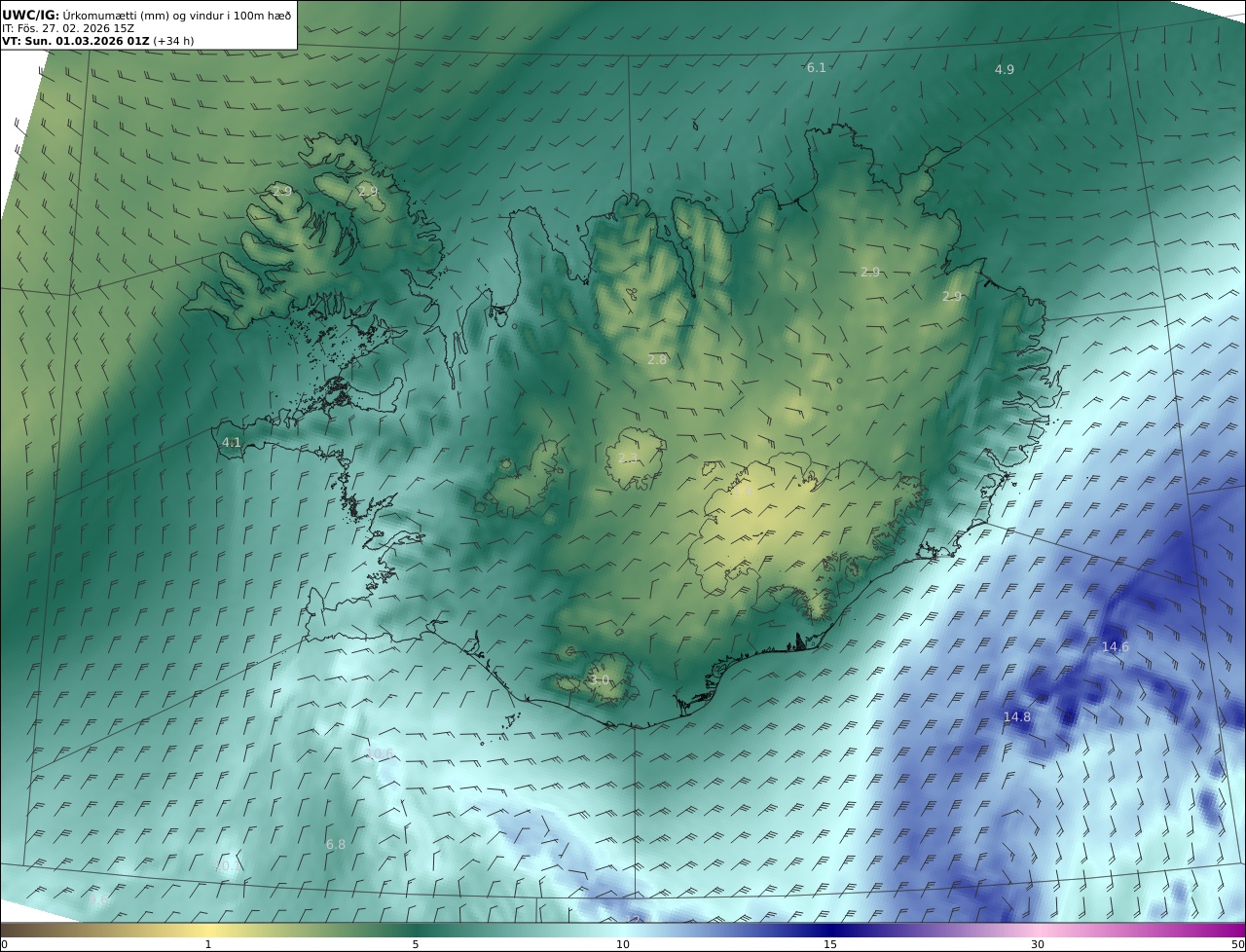1246x952 pixels.
Task: Click the '0' tick label on the color scale
Action: [x=4, y=944]
